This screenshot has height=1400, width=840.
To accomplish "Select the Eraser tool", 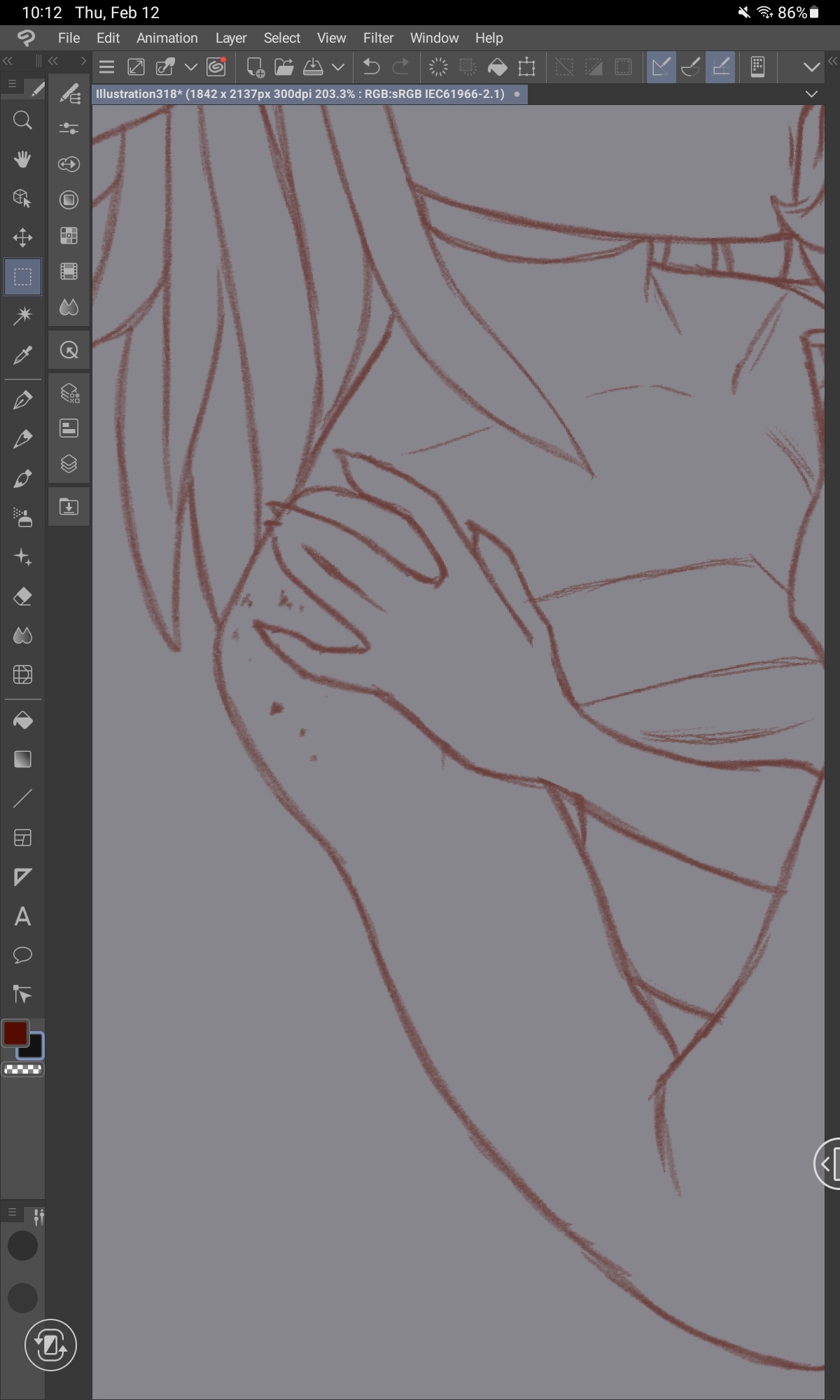I will (x=22, y=596).
